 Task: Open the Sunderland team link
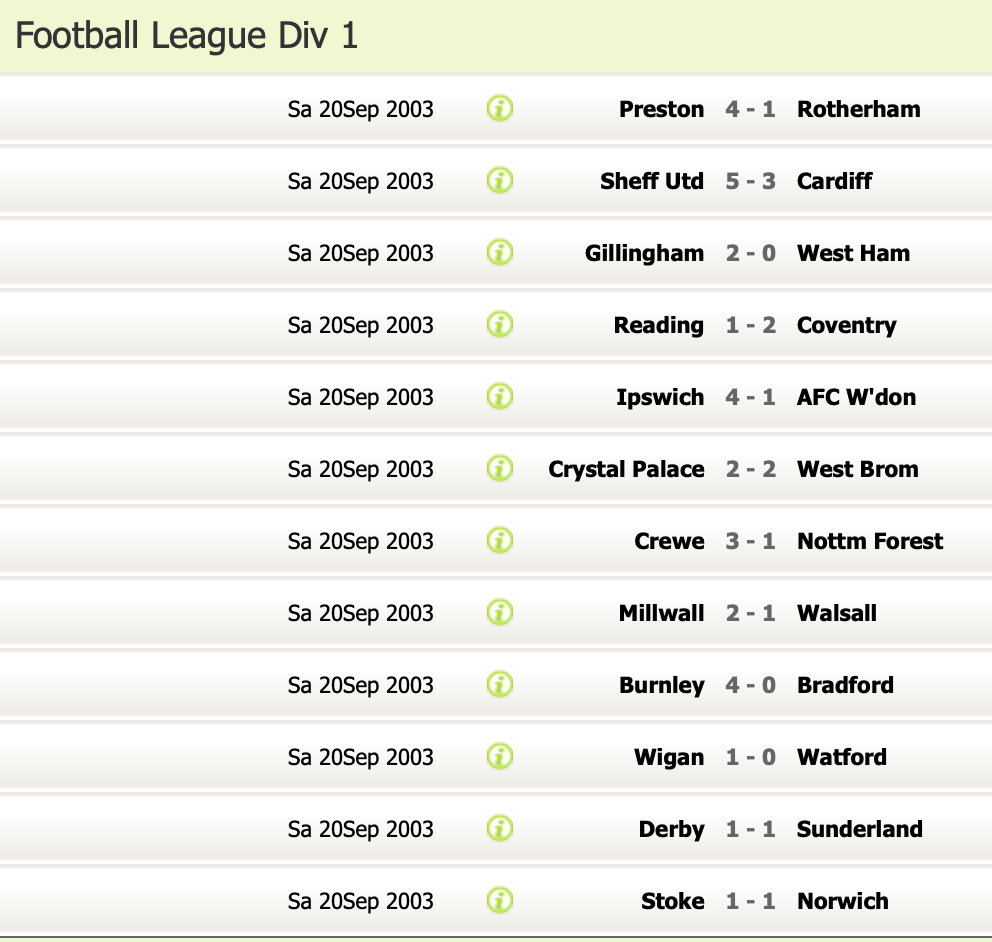[859, 829]
